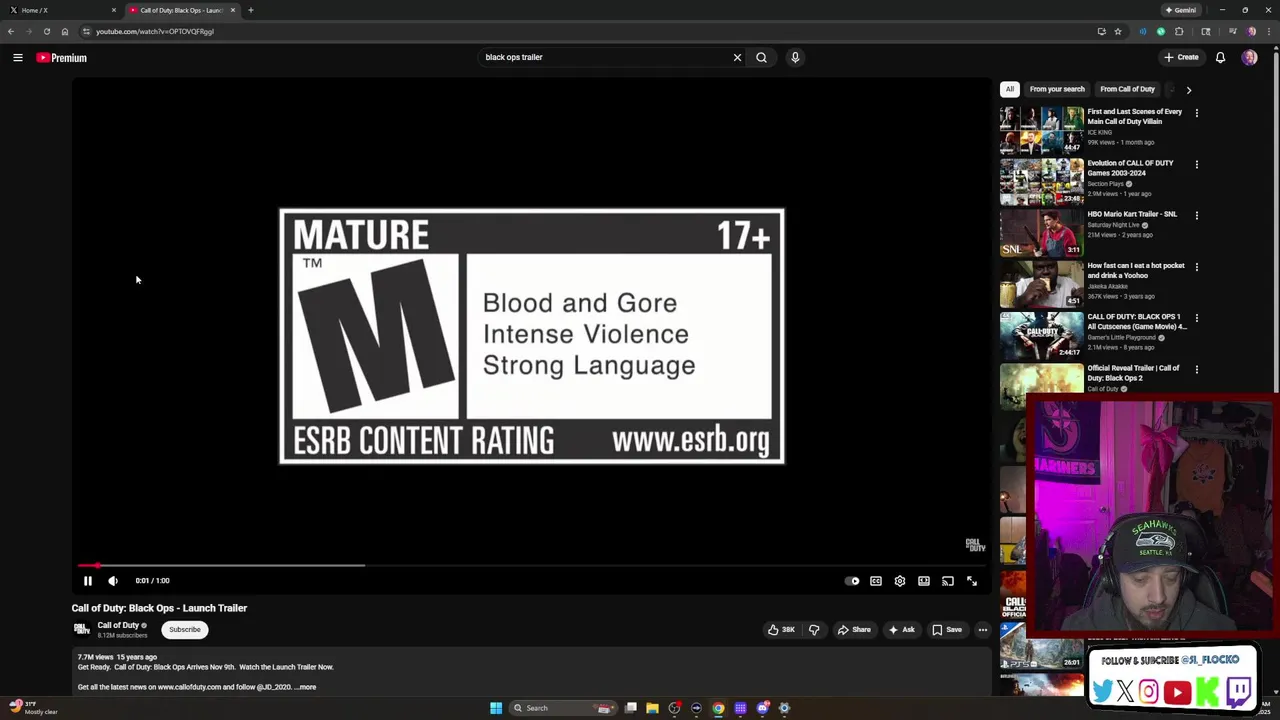This screenshot has width=1280, height=720.
Task: Open the Create menu button
Action: pyautogui.click(x=1181, y=57)
